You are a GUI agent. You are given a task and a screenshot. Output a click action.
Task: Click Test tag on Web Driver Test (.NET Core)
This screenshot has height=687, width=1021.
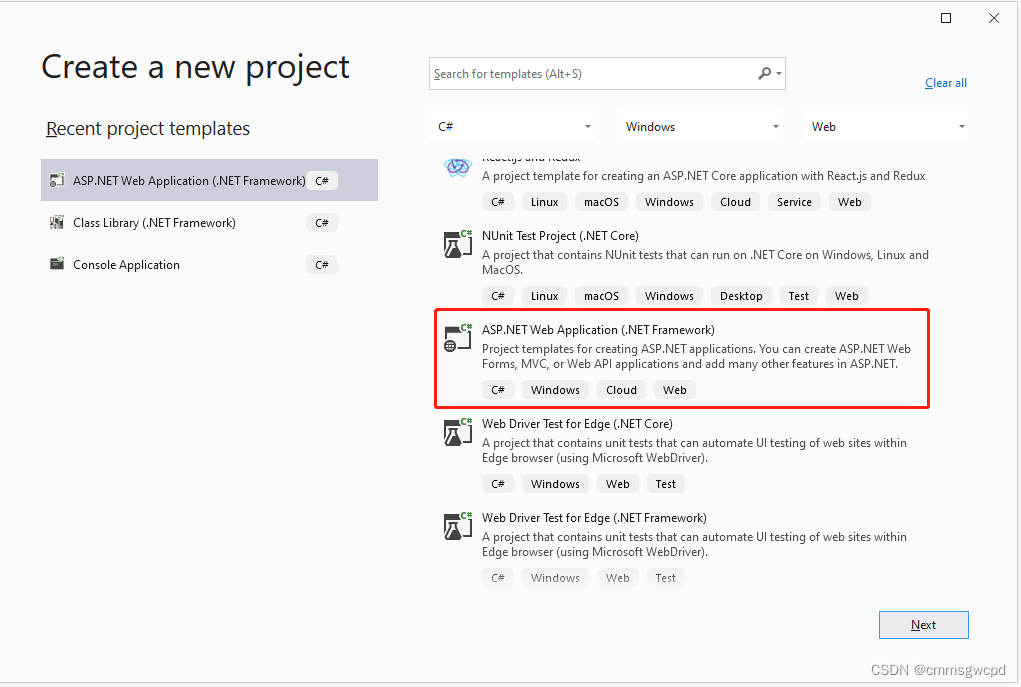point(665,484)
